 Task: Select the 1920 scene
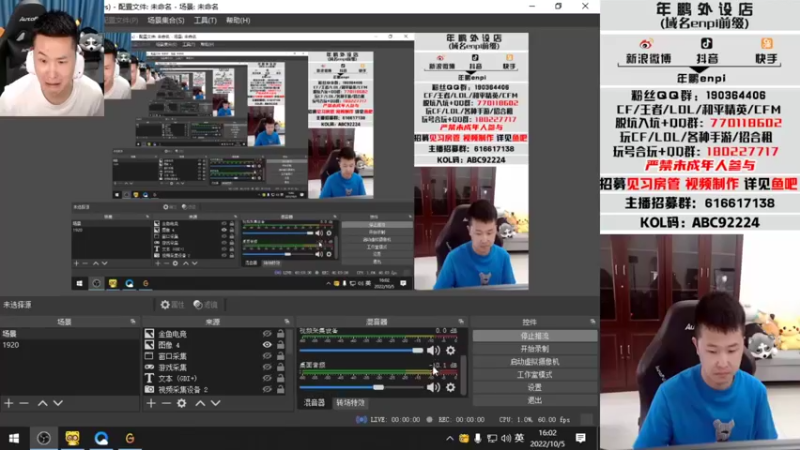[x=70, y=345]
